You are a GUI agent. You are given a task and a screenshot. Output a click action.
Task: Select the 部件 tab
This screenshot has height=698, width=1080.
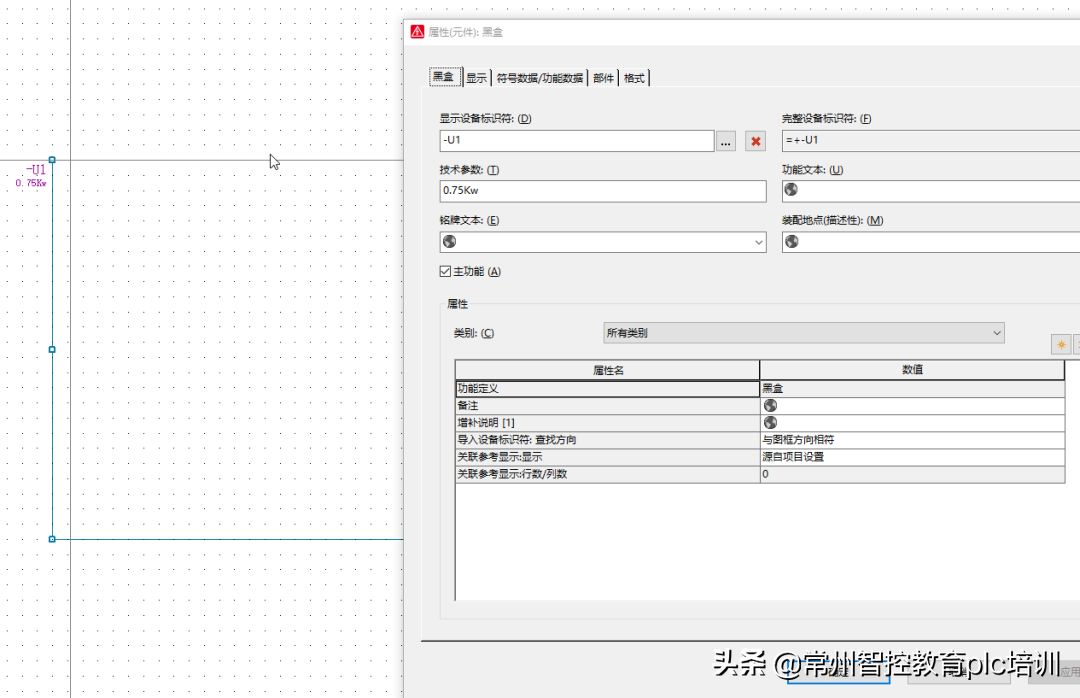pos(603,78)
